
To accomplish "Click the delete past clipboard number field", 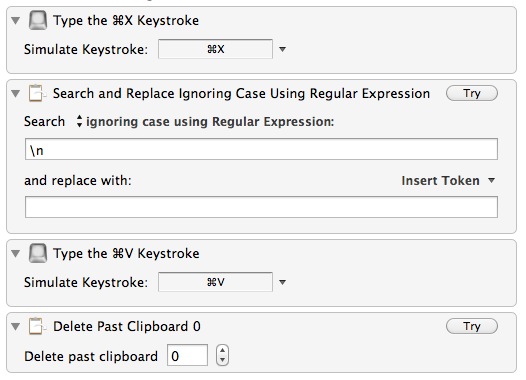I will [x=187, y=355].
